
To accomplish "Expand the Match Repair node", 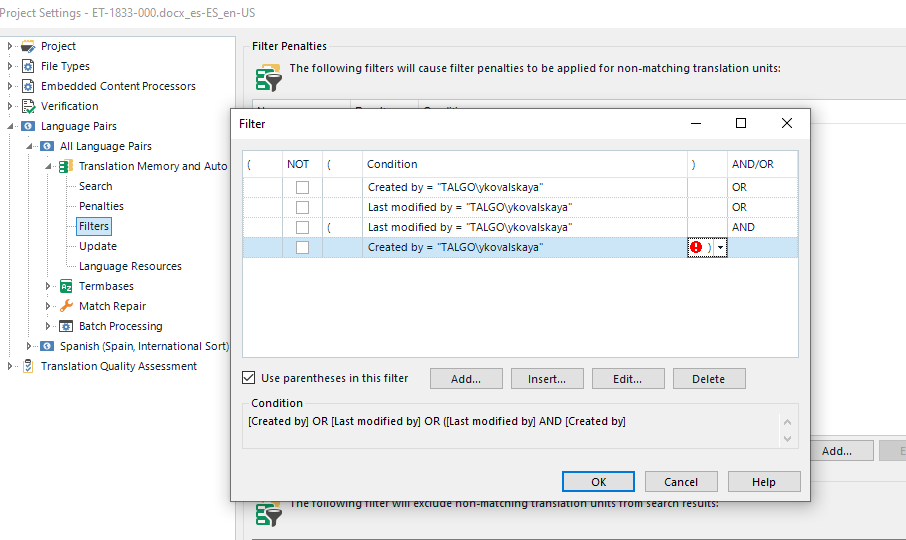I will pyautogui.click(x=47, y=306).
